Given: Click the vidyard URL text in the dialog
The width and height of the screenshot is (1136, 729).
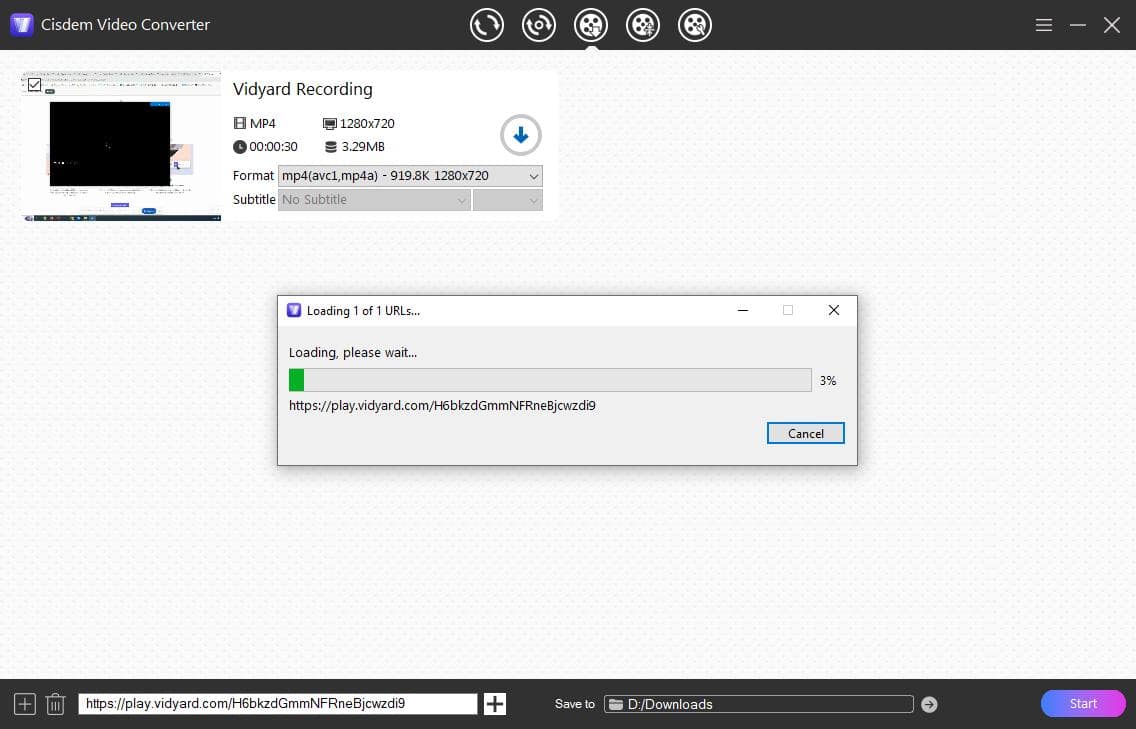Looking at the screenshot, I should pyautogui.click(x=442, y=406).
